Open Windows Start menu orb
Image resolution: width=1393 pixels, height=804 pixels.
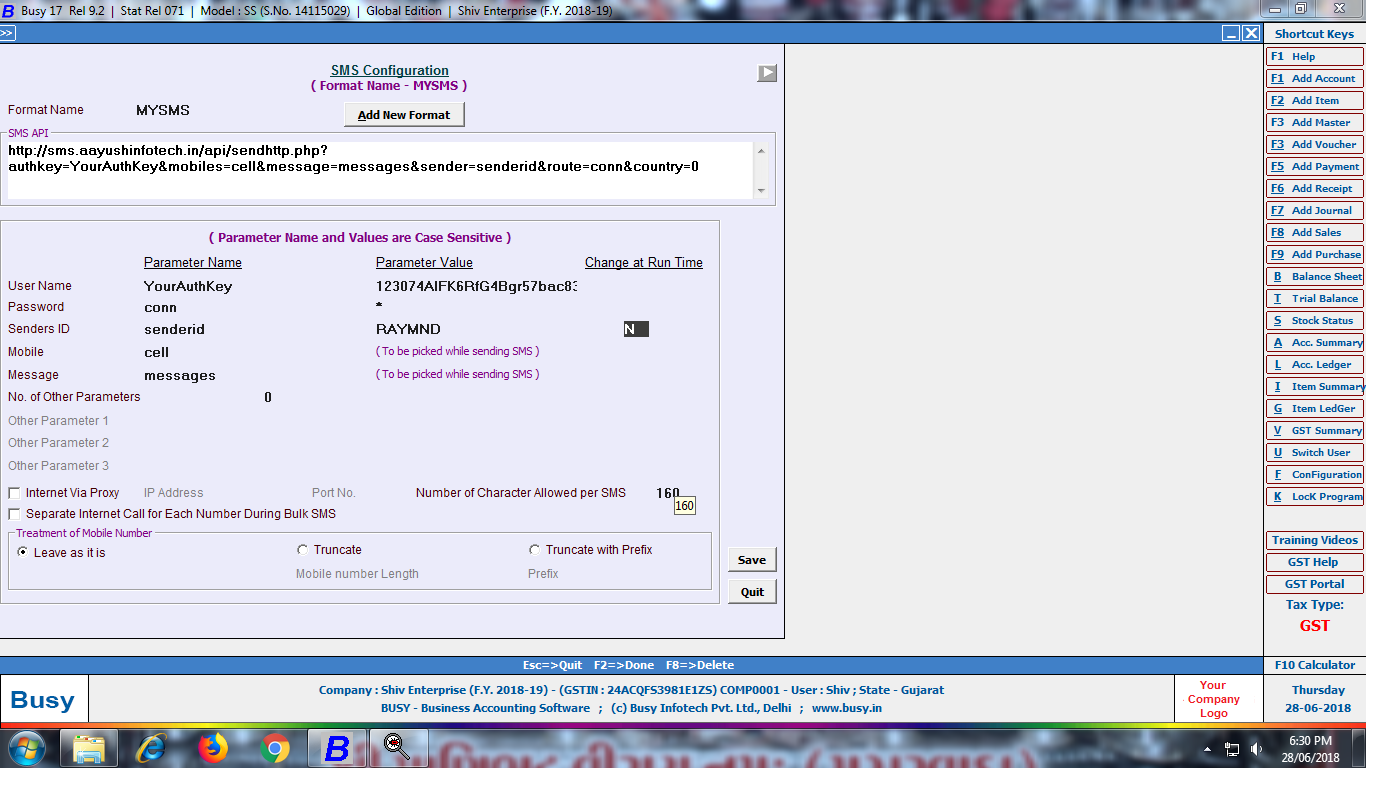pyautogui.click(x=28, y=748)
